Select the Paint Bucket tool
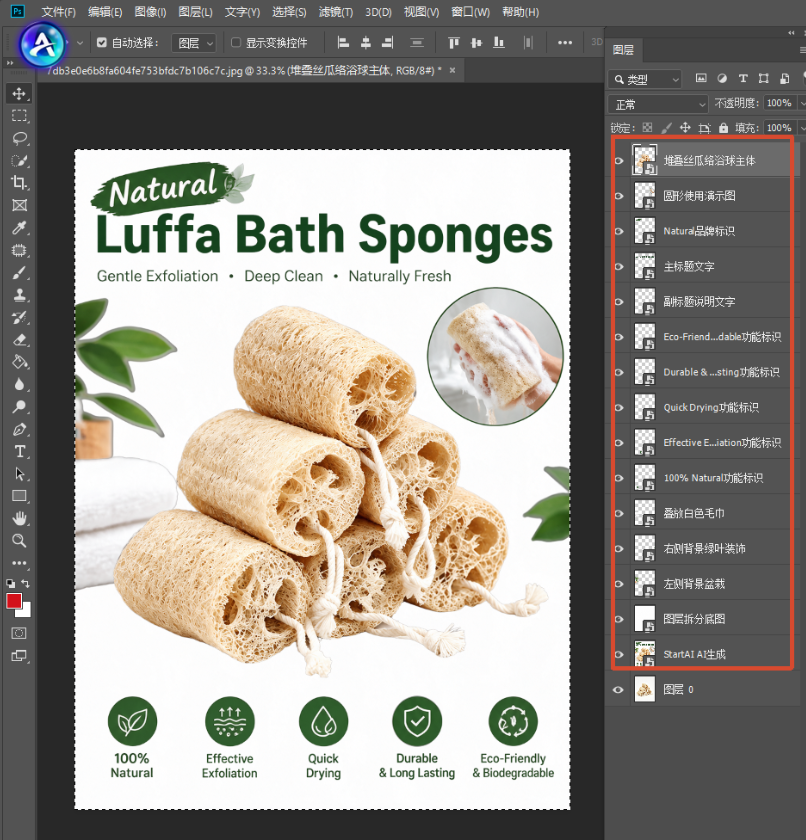The image size is (806, 840). pyautogui.click(x=19, y=362)
